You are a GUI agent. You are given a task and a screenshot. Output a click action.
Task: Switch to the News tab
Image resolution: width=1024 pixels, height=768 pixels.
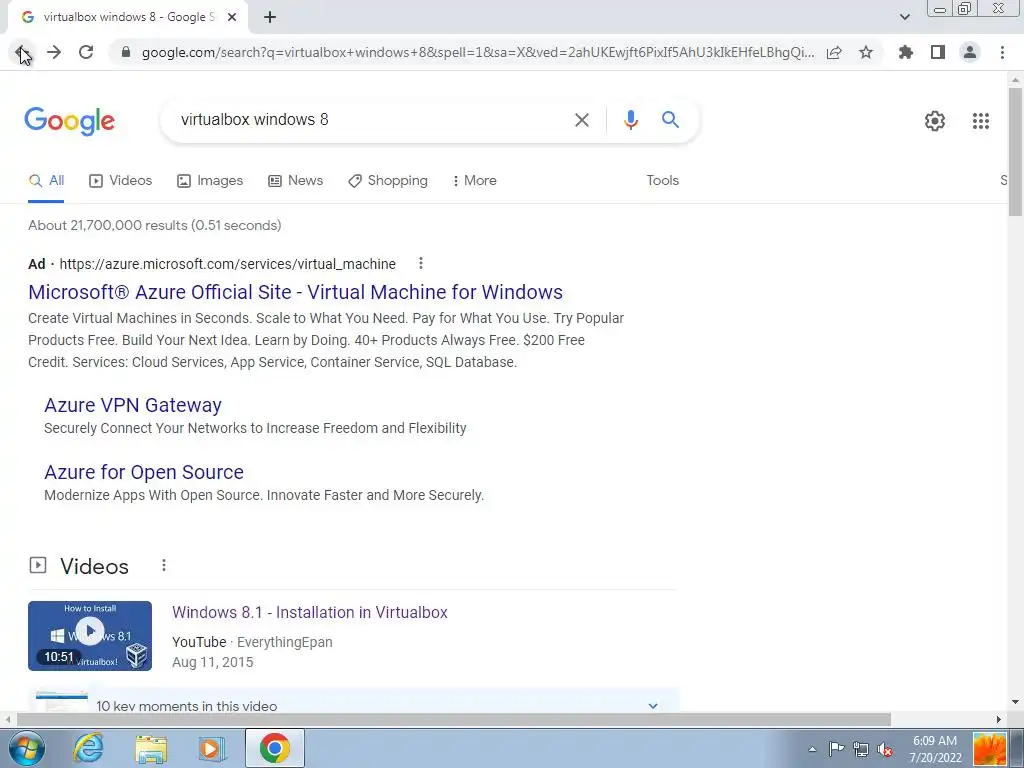click(x=296, y=181)
